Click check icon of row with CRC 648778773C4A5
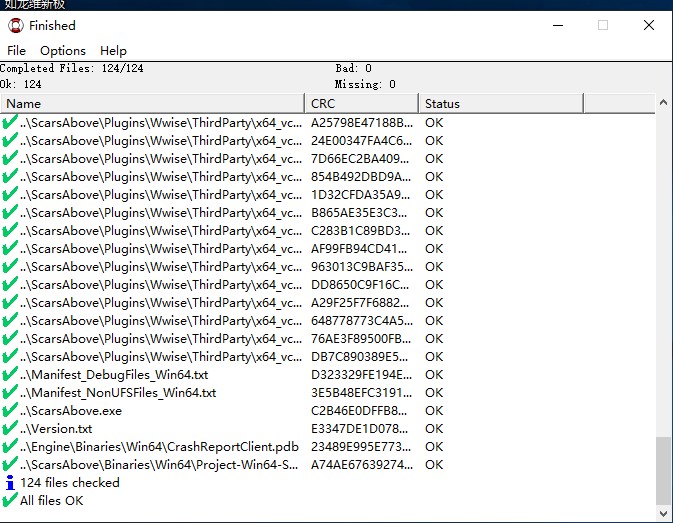This screenshot has width=673, height=523. pyautogui.click(x=9, y=321)
